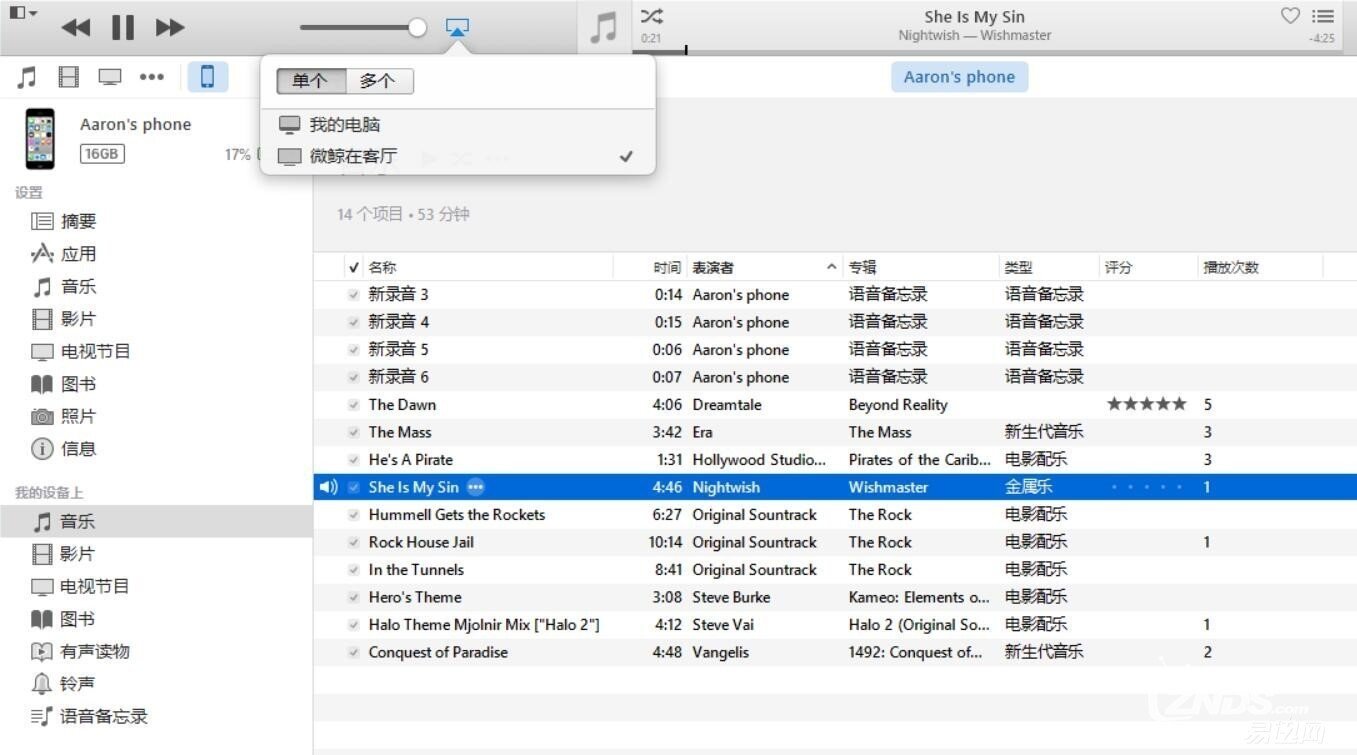This screenshot has width=1357, height=755.
Task: Click the Aaron's phone tab button
Action: (959, 77)
